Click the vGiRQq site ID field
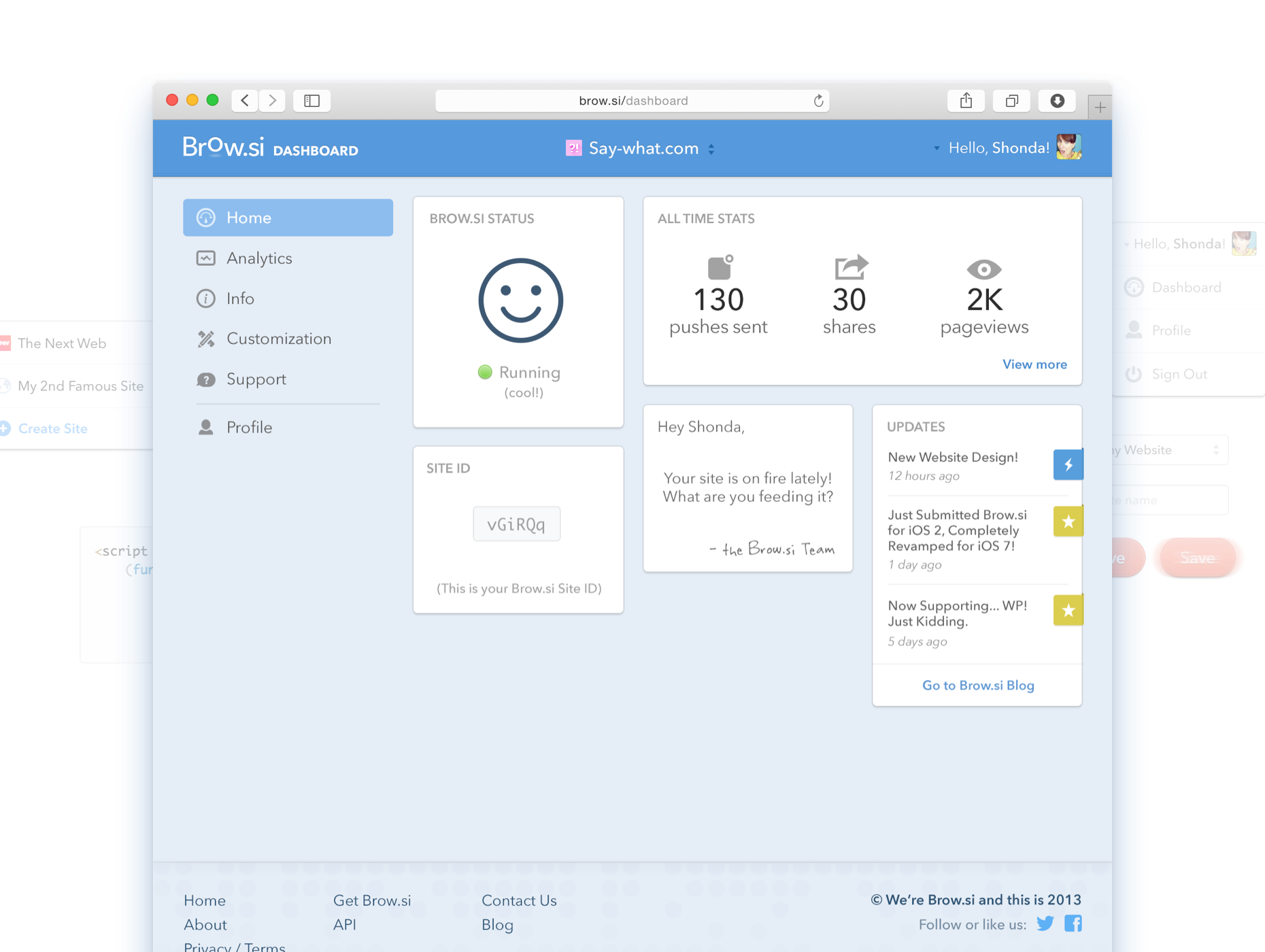The image size is (1265, 952). pos(516,524)
